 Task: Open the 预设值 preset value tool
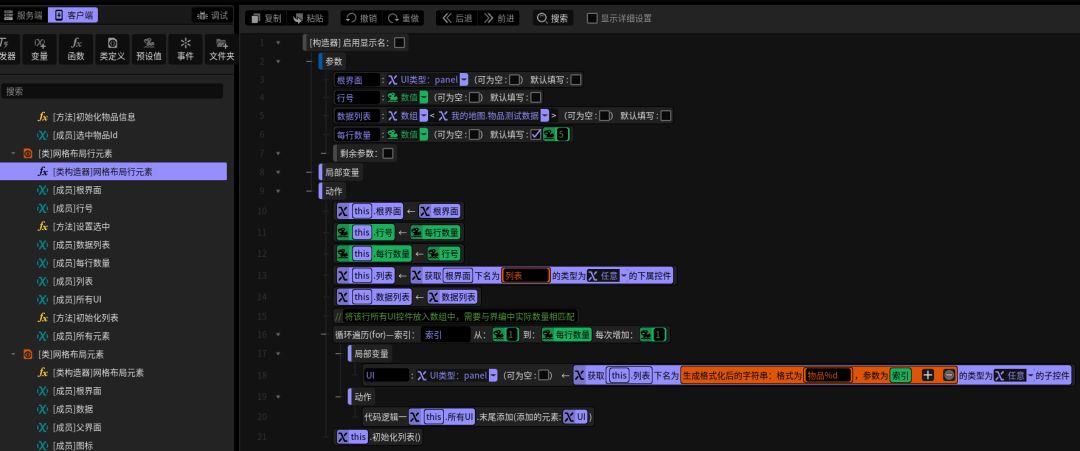pyautogui.click(x=149, y=50)
